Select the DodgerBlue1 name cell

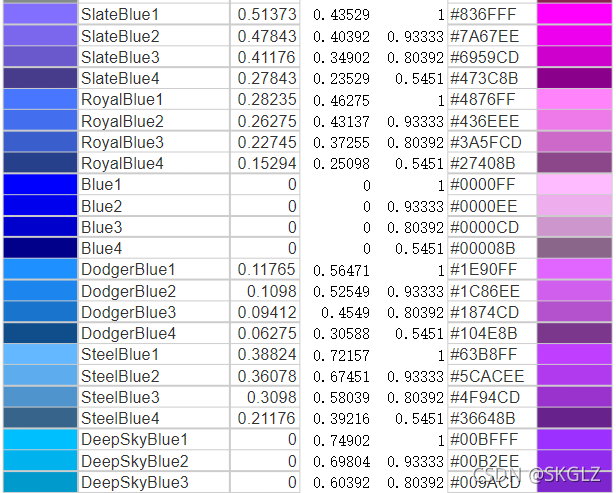154,269
